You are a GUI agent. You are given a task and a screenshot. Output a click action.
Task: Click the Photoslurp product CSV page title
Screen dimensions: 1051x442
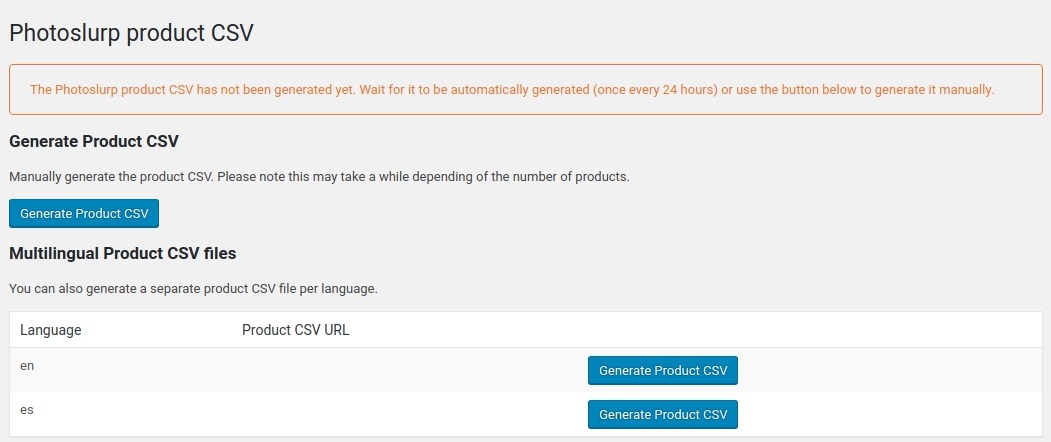131,33
